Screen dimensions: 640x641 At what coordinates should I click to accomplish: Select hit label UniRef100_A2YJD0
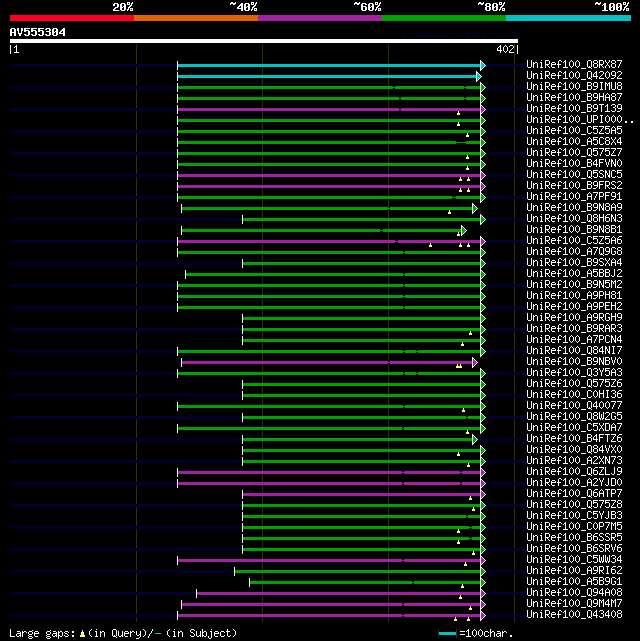point(574,483)
